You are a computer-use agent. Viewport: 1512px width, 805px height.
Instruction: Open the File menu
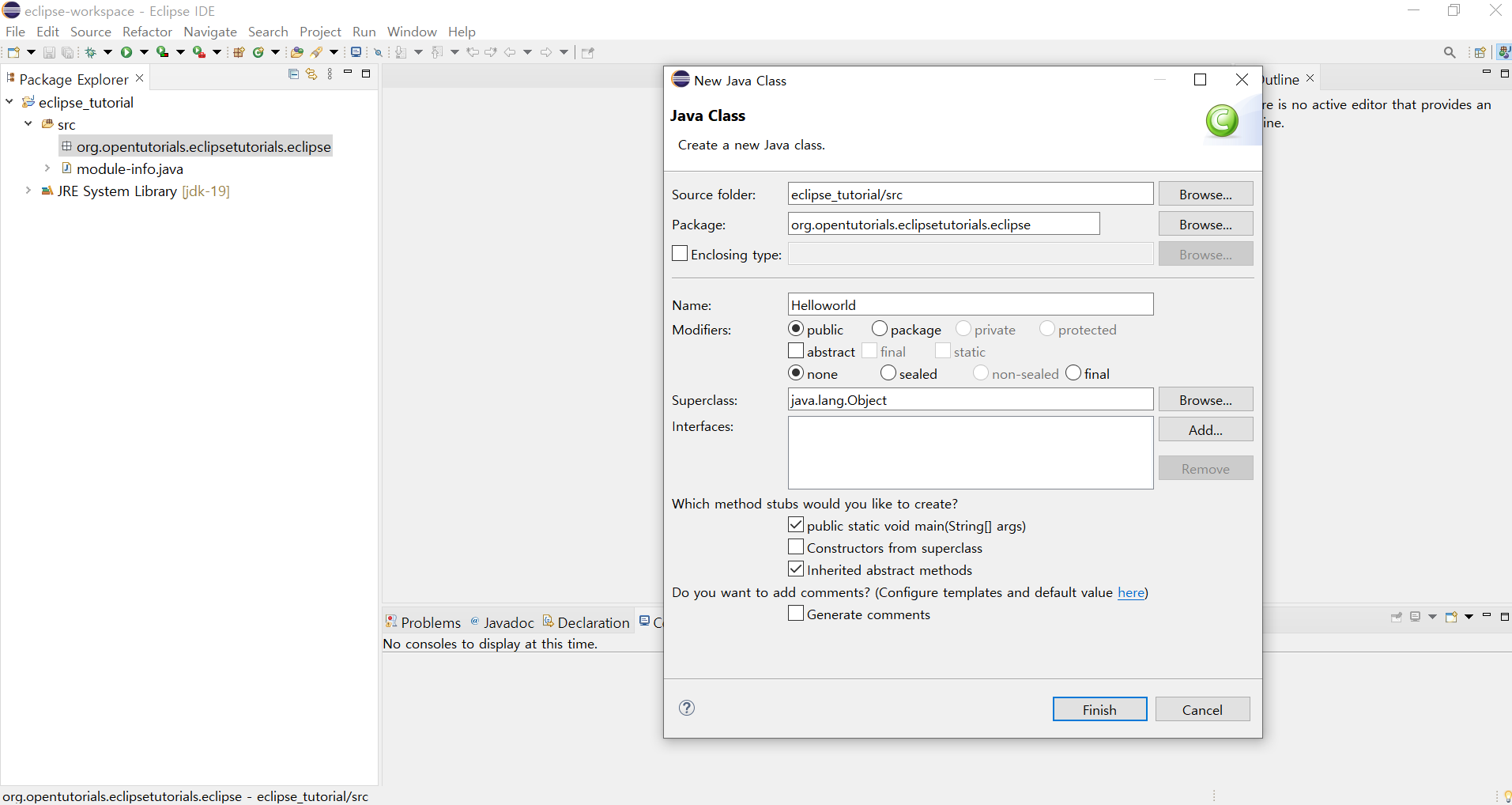pos(15,32)
